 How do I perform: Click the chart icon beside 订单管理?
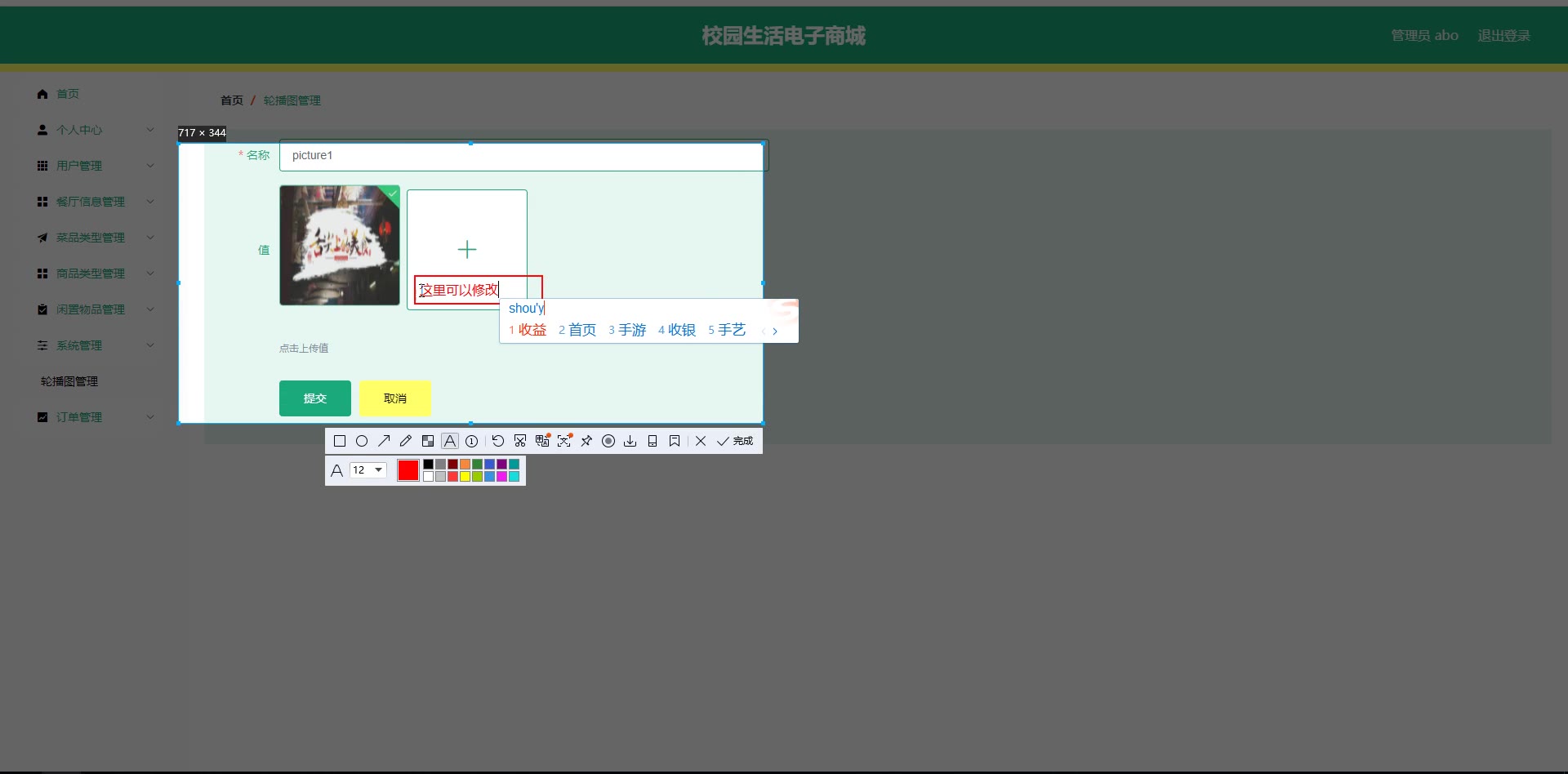coord(42,417)
